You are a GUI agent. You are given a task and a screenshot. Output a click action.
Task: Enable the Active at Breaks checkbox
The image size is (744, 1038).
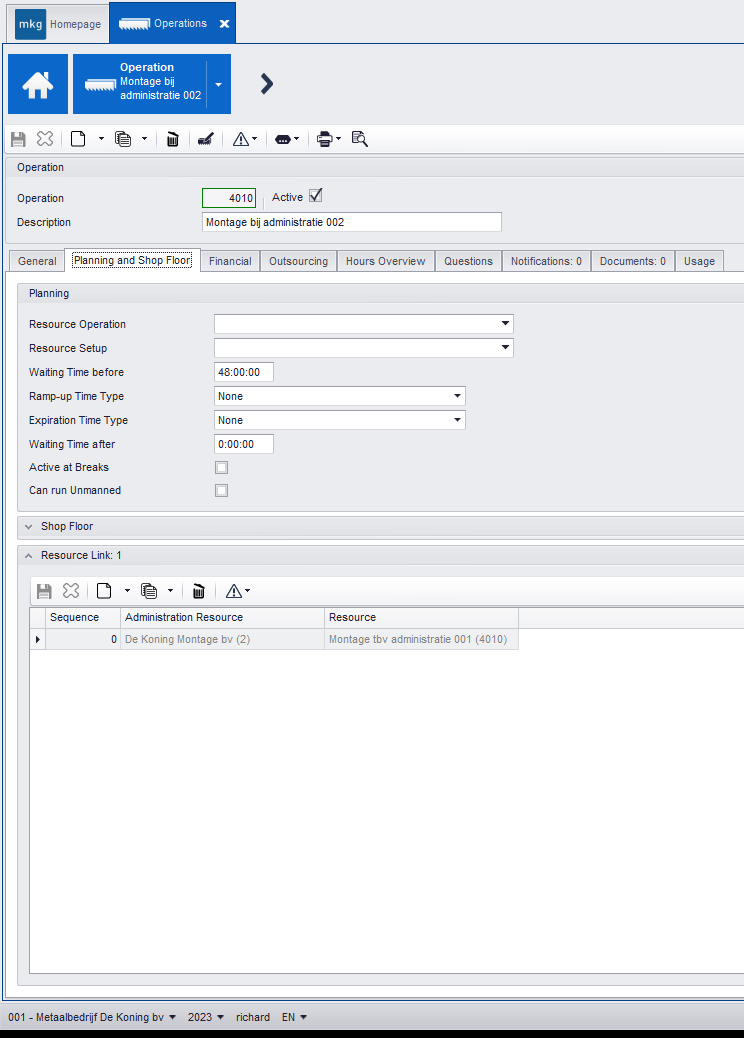click(222, 467)
